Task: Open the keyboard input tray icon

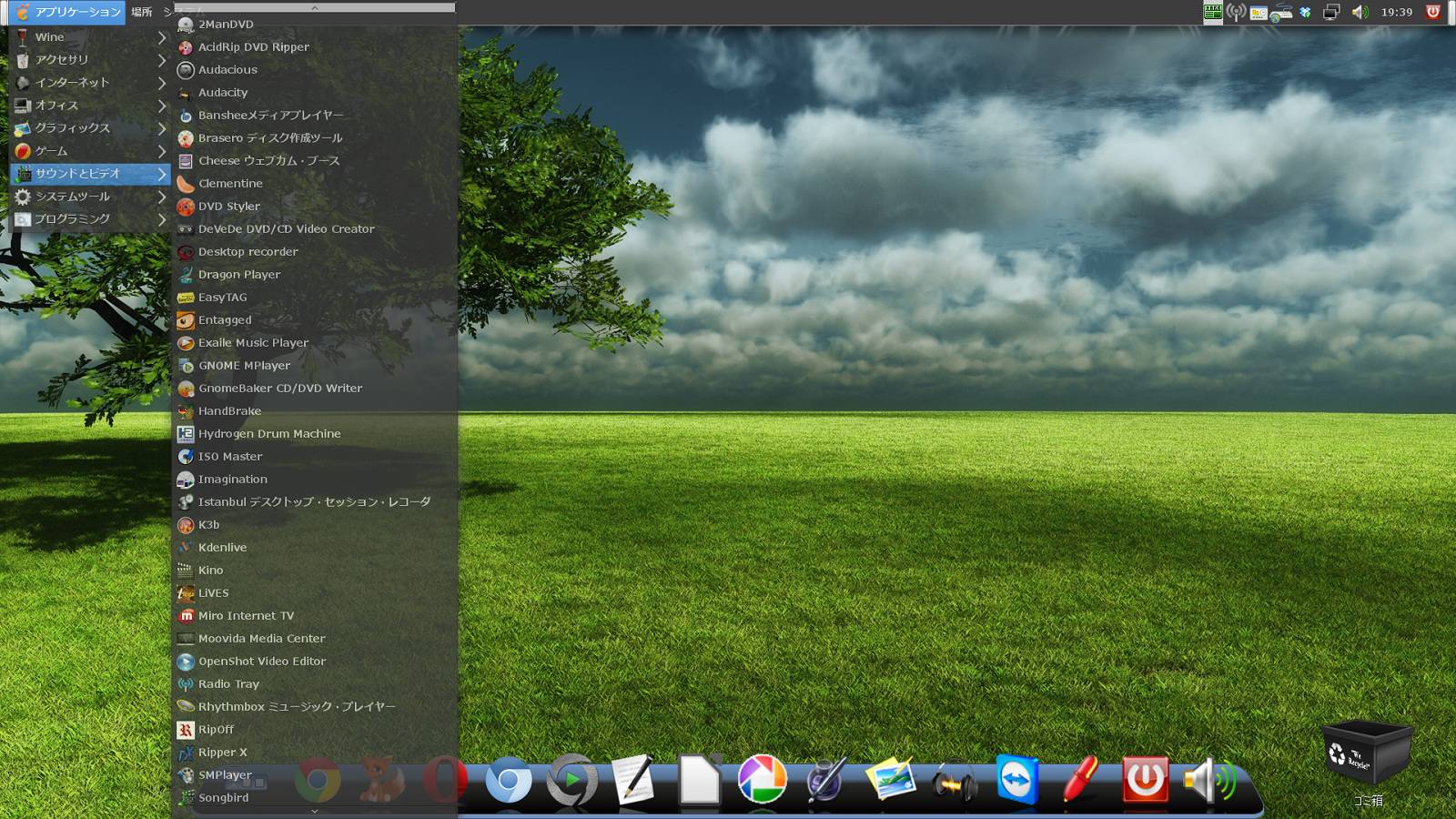Action: point(1281,12)
